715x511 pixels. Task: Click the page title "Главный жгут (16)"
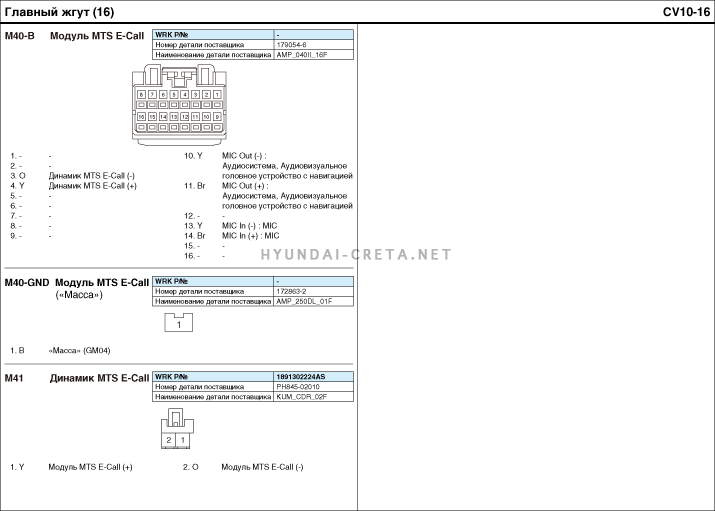coord(59,12)
